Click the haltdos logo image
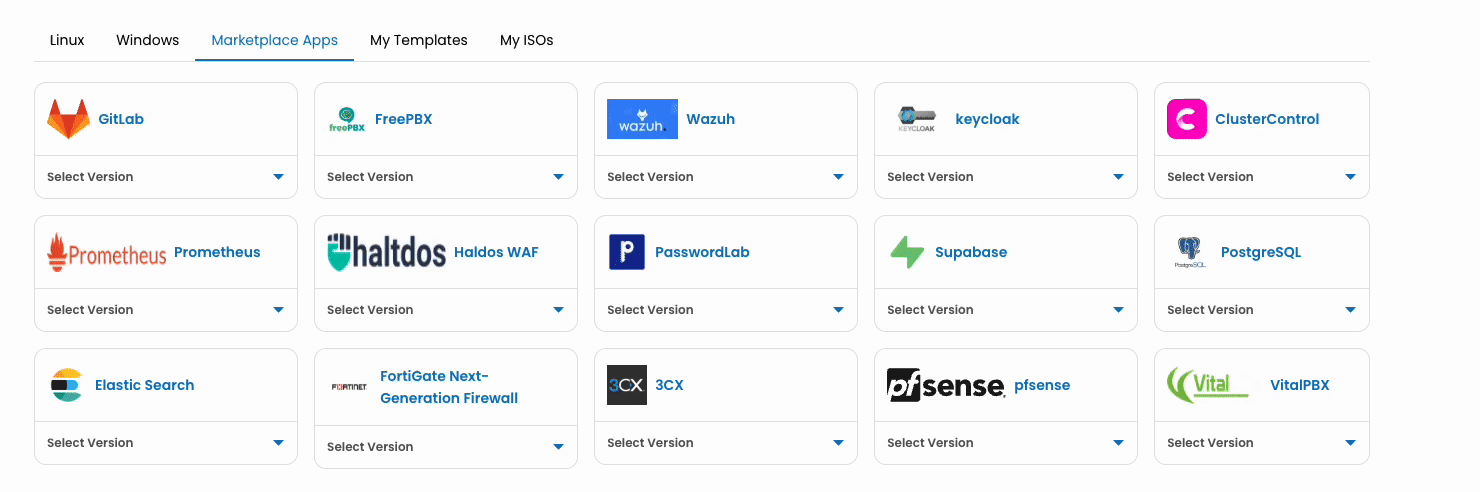The height and width of the screenshot is (492, 1480). 386,252
